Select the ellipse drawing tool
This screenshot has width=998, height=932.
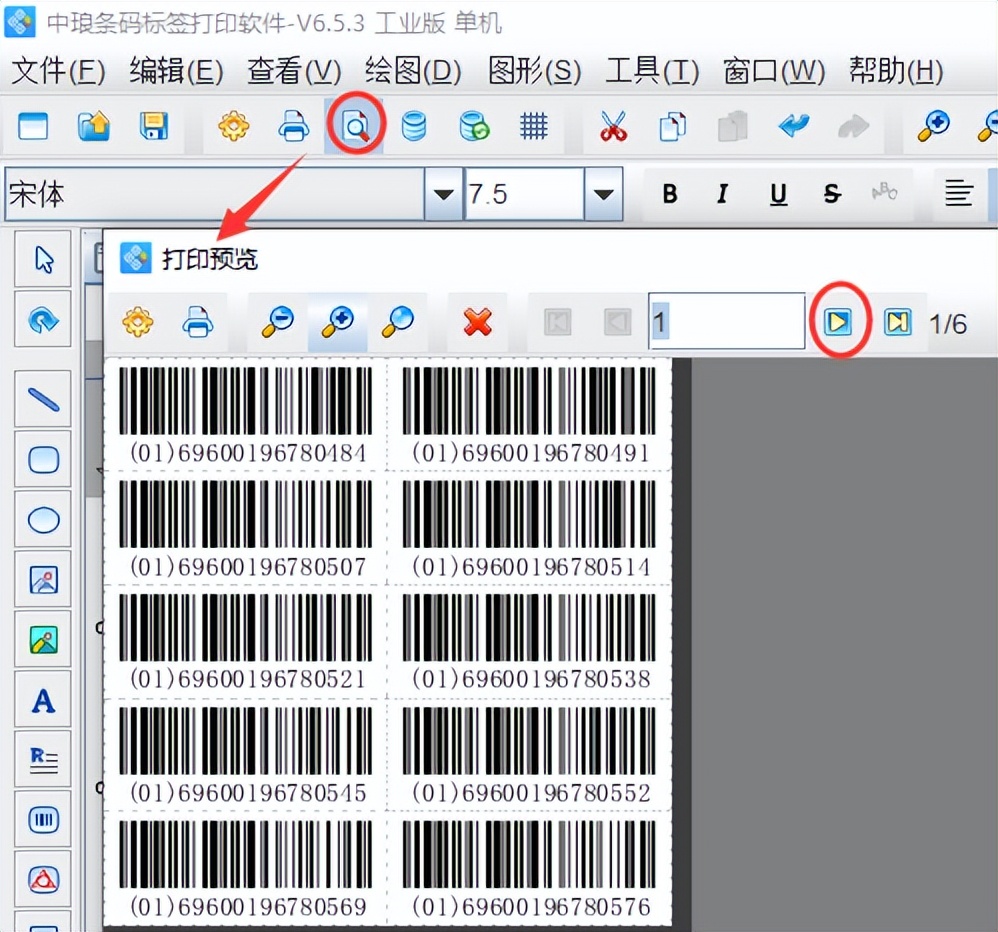tap(42, 519)
